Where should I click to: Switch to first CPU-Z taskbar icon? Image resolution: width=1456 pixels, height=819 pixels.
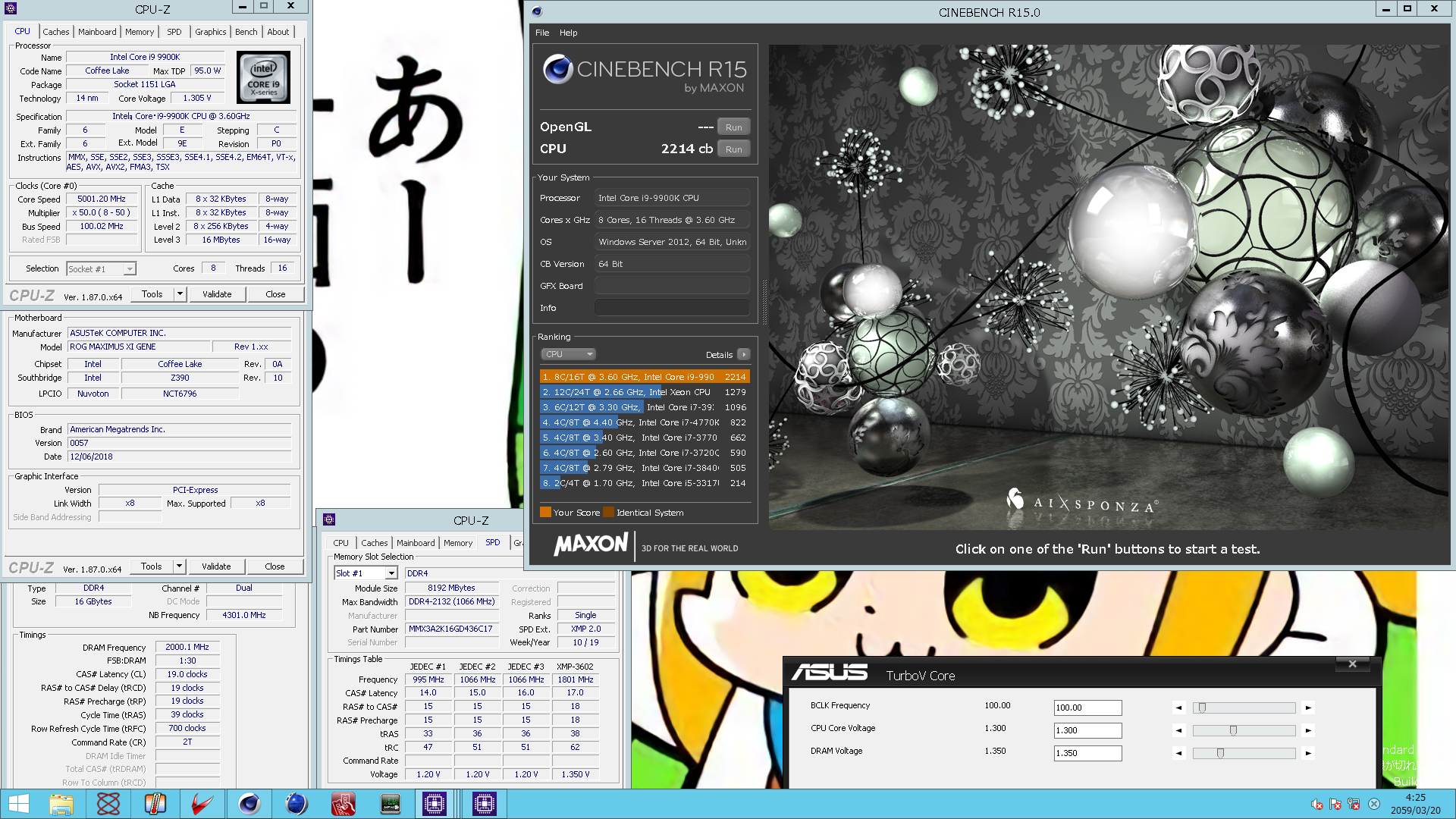click(x=435, y=804)
